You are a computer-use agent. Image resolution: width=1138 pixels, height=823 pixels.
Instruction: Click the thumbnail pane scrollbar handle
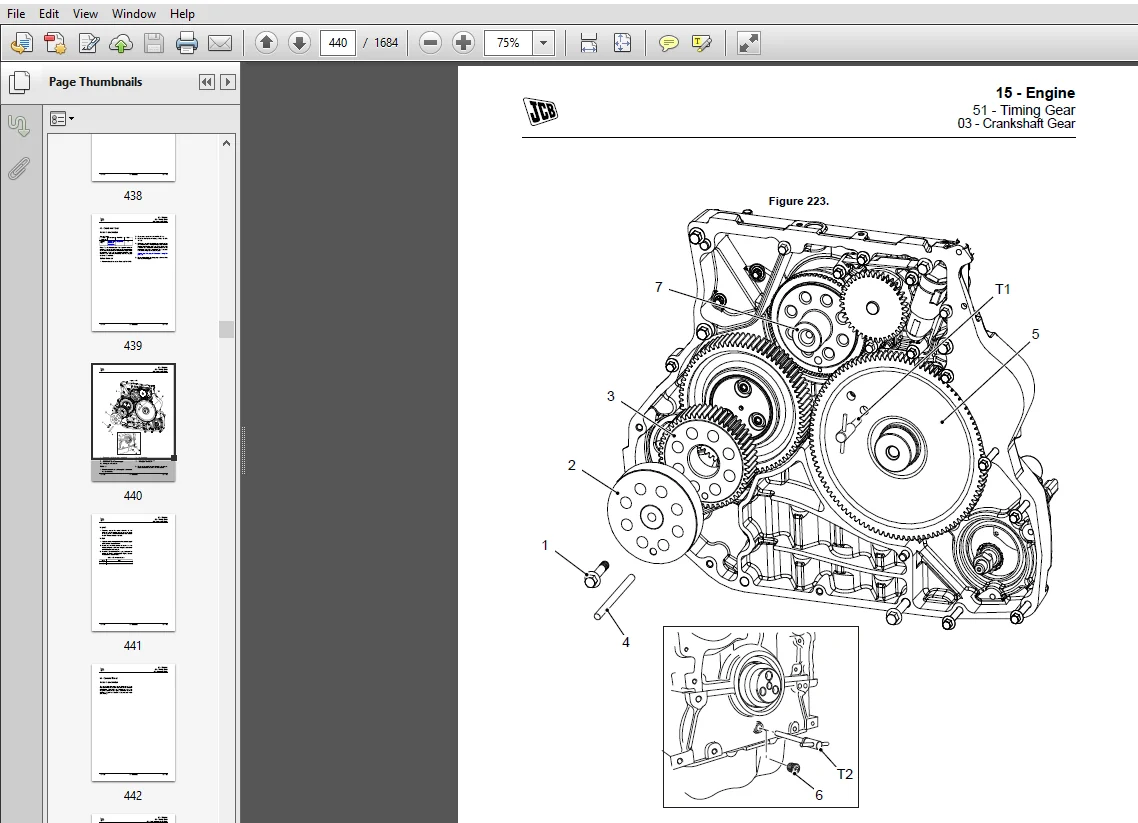226,329
